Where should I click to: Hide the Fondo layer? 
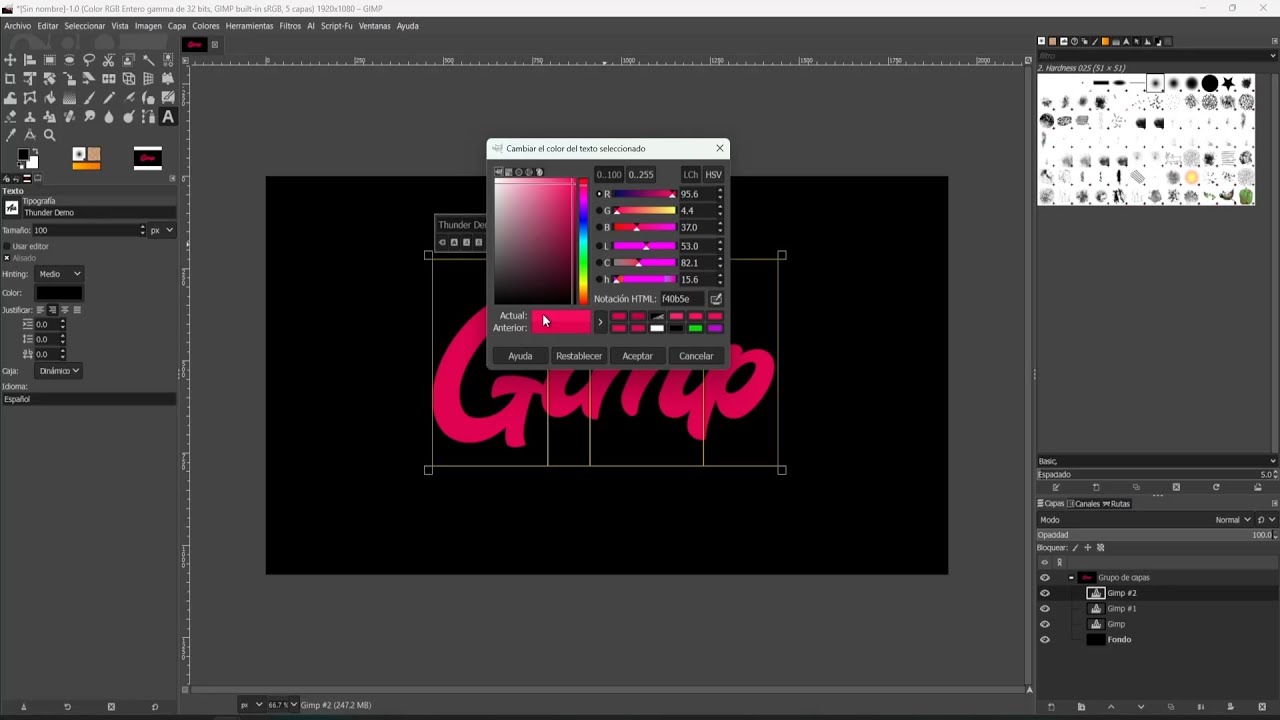coord(1045,640)
